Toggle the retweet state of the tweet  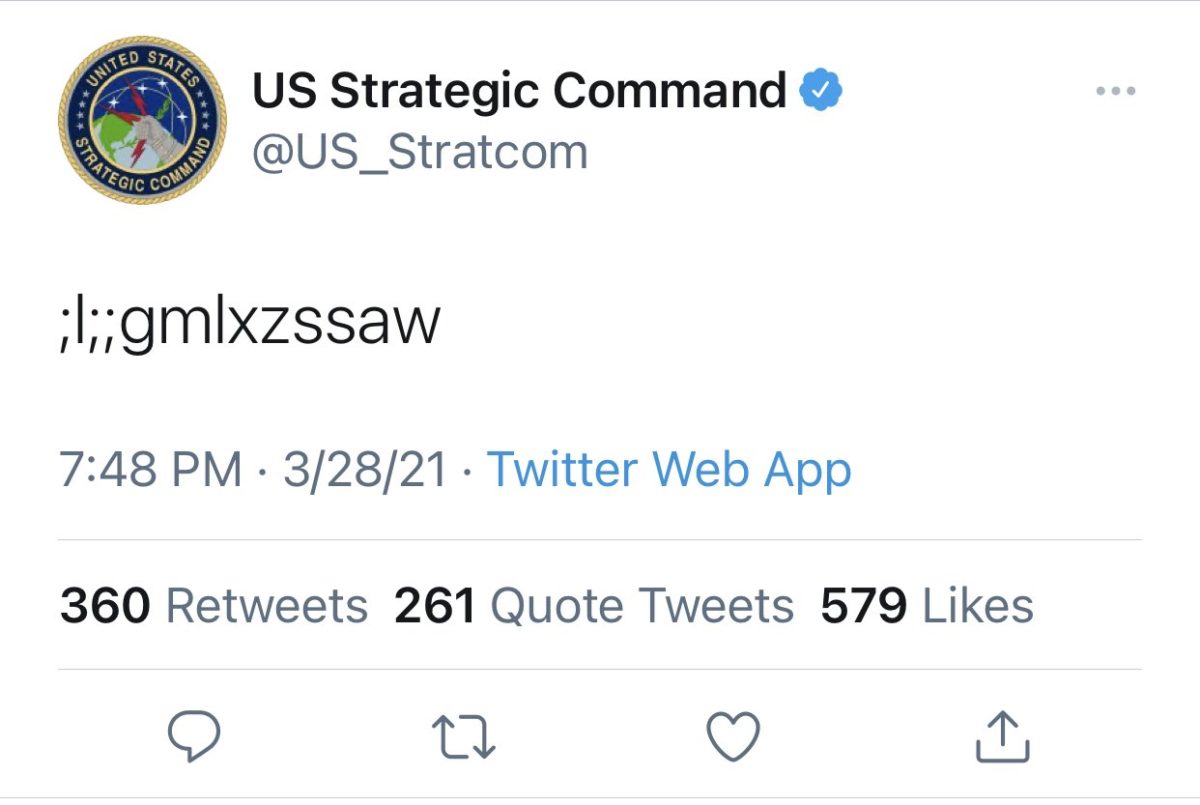point(462,735)
